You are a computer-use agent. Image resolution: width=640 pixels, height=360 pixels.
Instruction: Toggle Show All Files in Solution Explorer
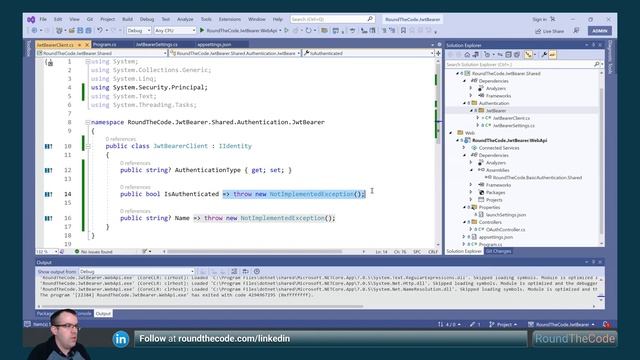pyautogui.click(x=517, y=55)
